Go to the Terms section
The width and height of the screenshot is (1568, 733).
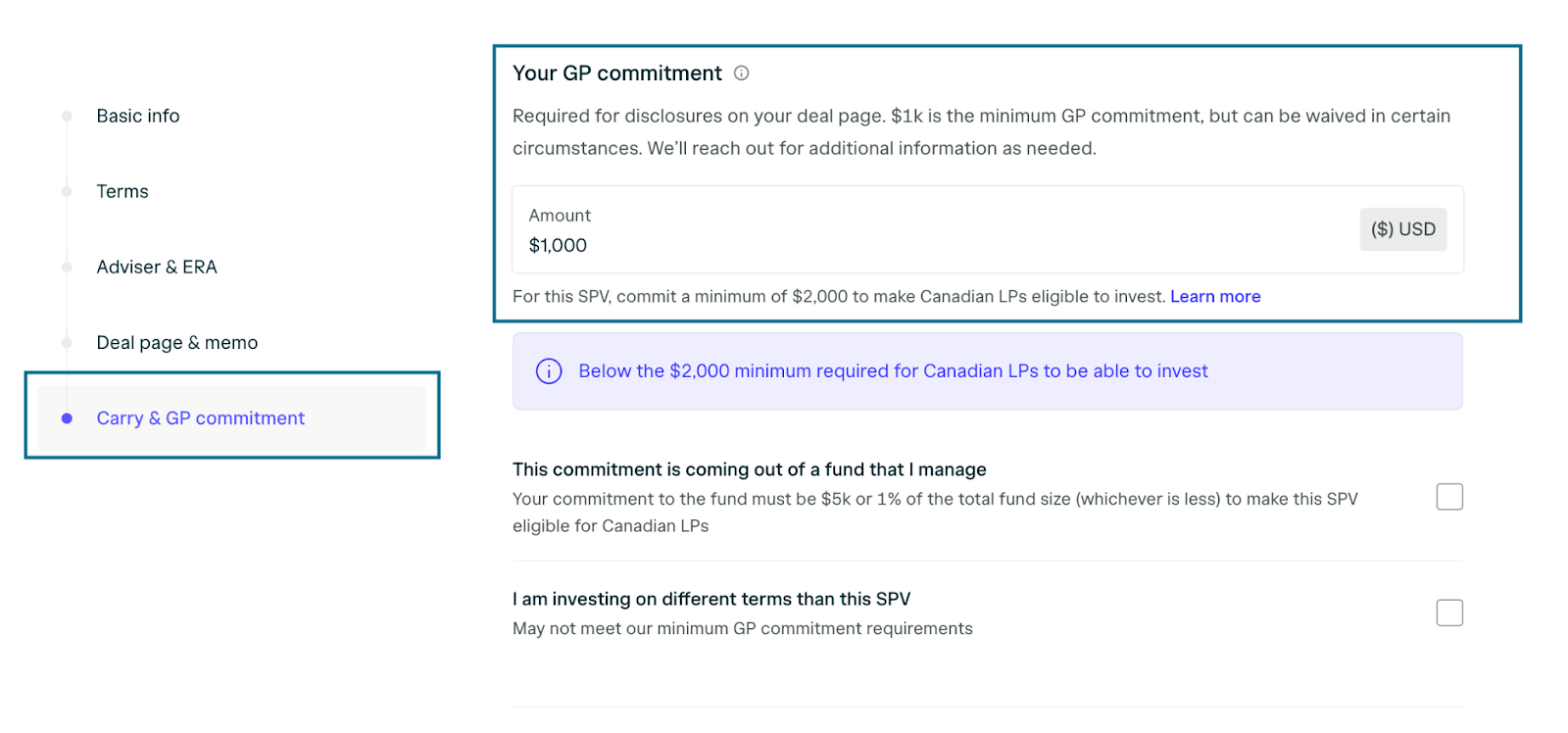122,191
